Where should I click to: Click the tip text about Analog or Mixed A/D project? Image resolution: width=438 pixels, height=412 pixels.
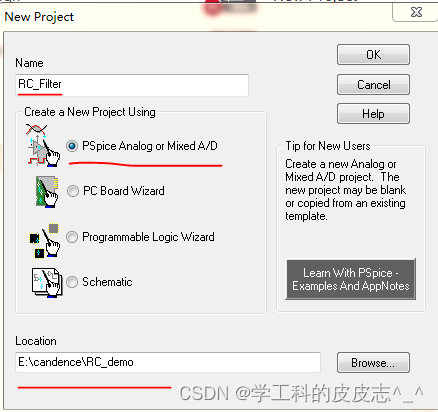pyautogui.click(x=345, y=190)
